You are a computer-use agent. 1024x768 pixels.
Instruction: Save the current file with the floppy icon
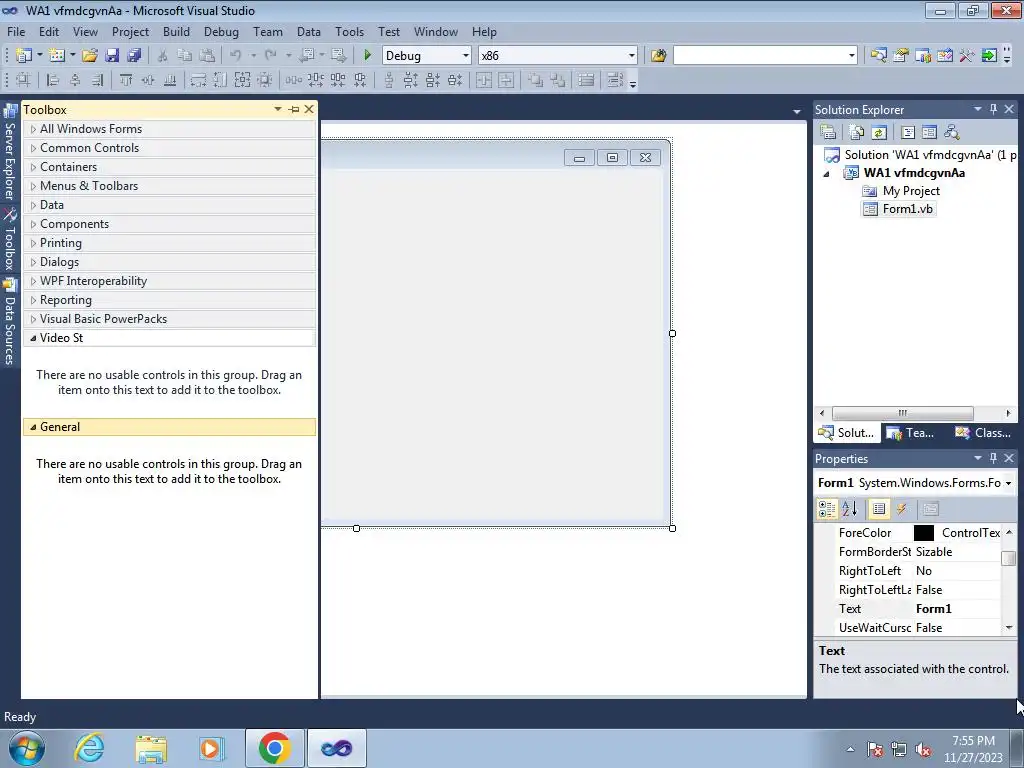(x=112, y=56)
